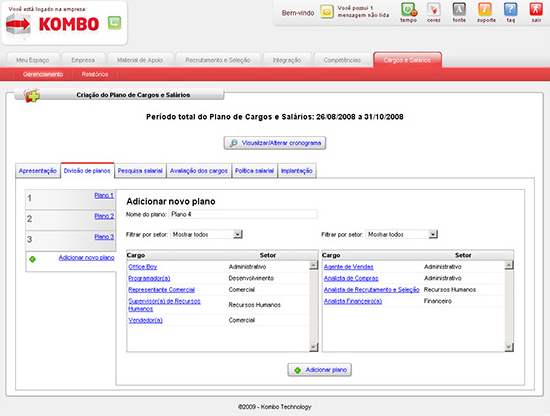Select the Office Boy cargo link
This screenshot has height=416, width=550.
click(142, 267)
